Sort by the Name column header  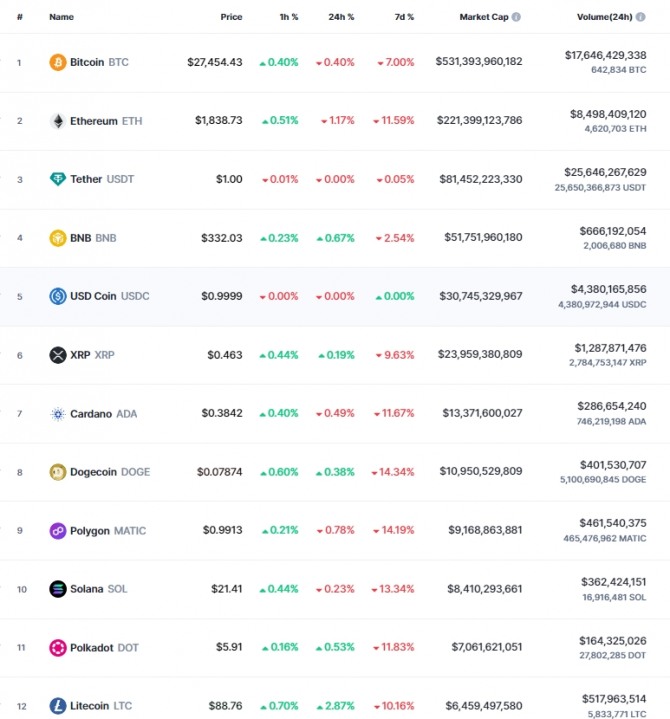coord(61,17)
